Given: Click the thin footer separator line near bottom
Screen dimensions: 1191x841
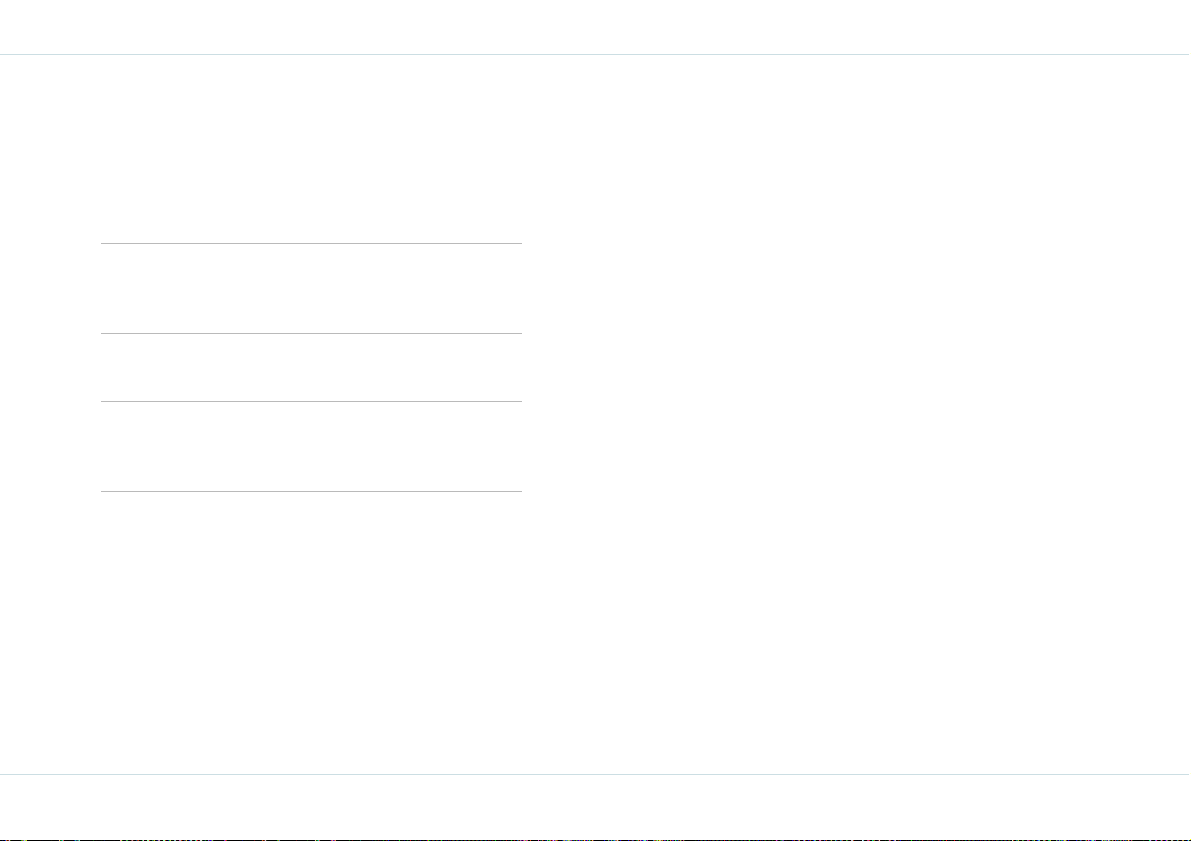Looking at the screenshot, I should [596, 774].
